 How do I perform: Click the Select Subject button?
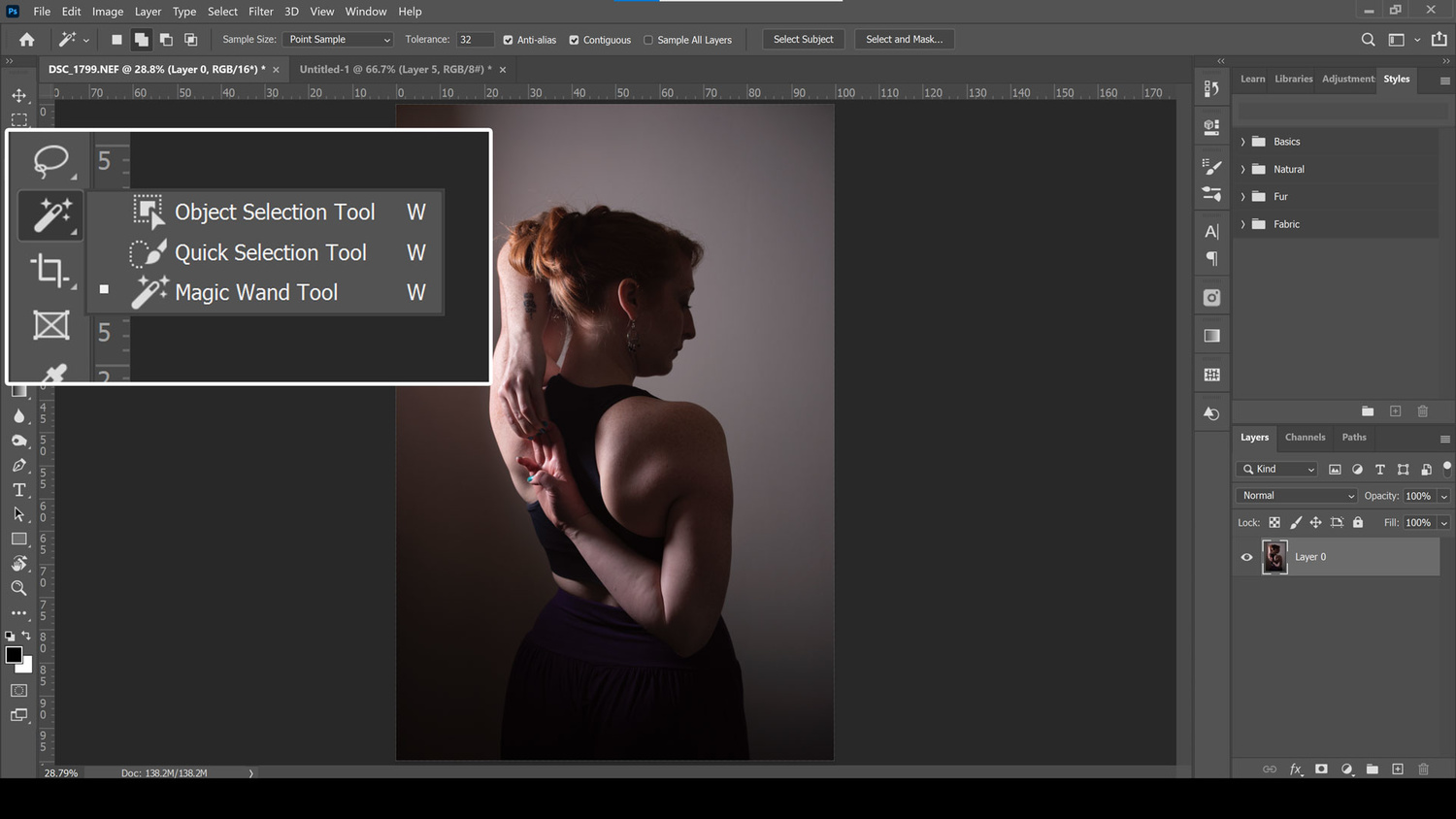click(x=803, y=39)
